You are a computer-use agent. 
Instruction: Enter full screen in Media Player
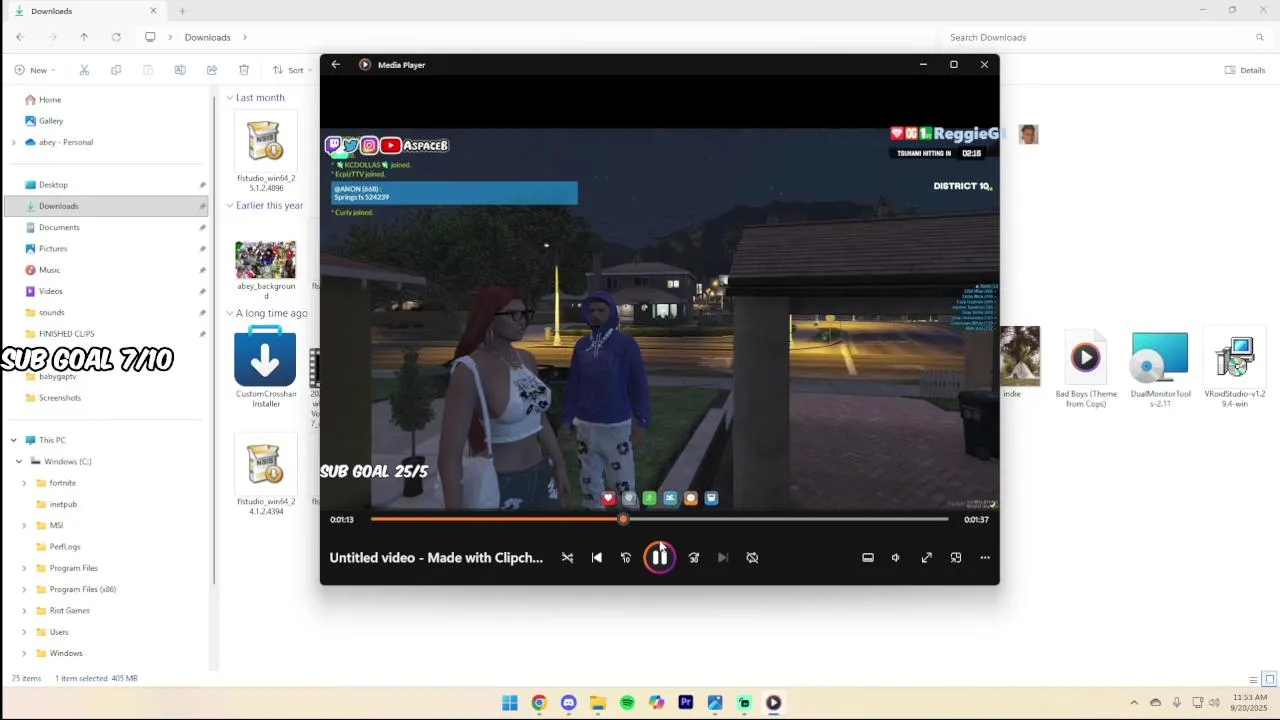[927, 558]
